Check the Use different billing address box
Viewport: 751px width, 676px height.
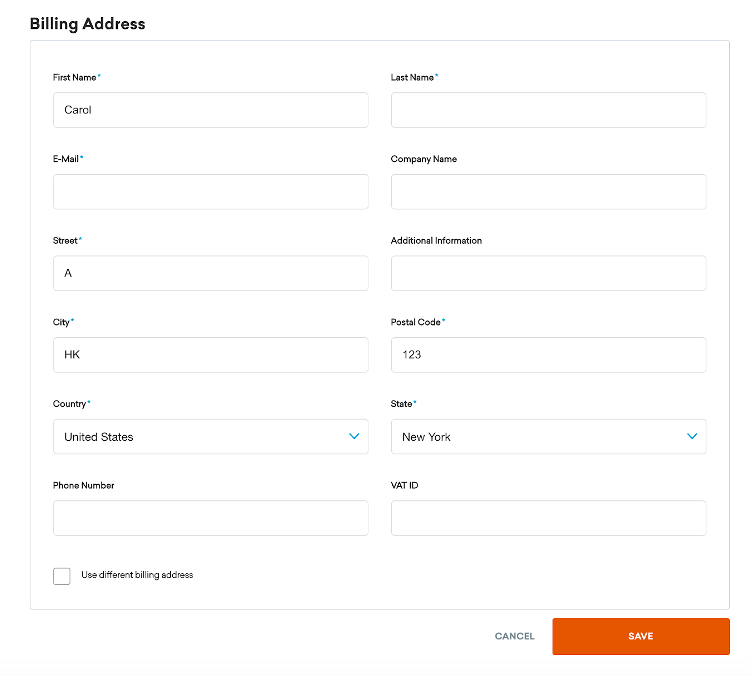click(x=62, y=576)
